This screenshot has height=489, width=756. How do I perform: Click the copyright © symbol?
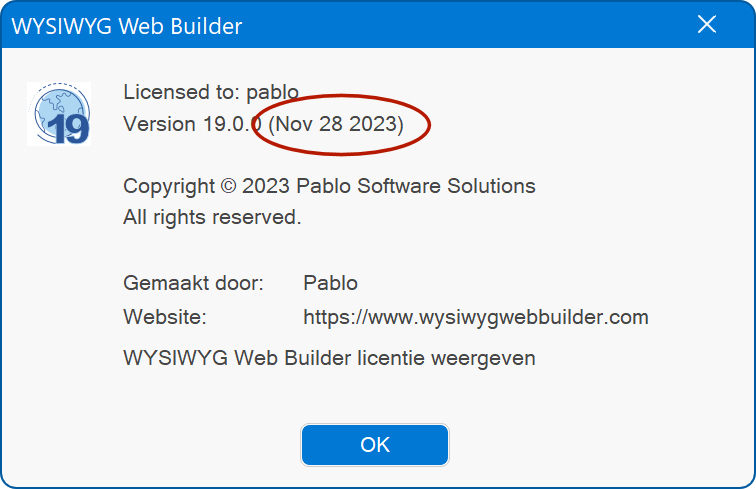point(229,186)
